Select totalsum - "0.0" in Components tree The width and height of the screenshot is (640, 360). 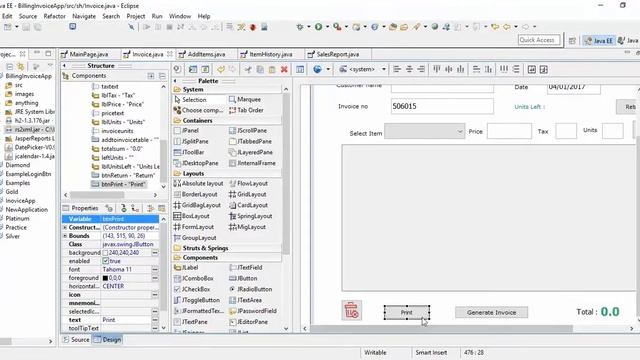click(x=117, y=149)
